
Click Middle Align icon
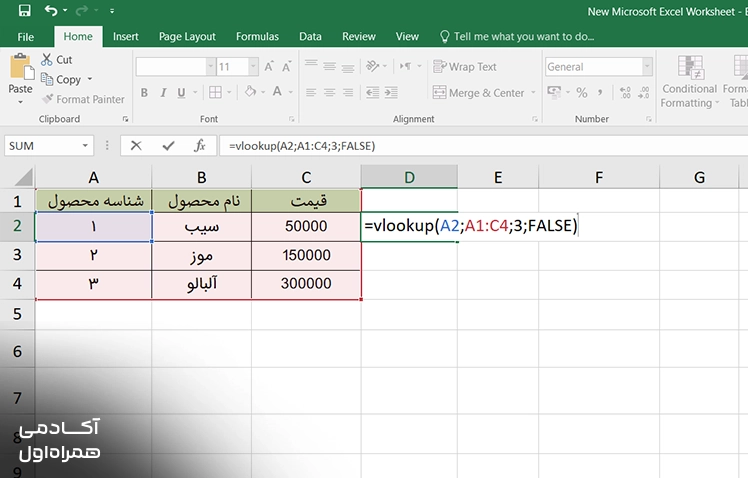(330, 66)
